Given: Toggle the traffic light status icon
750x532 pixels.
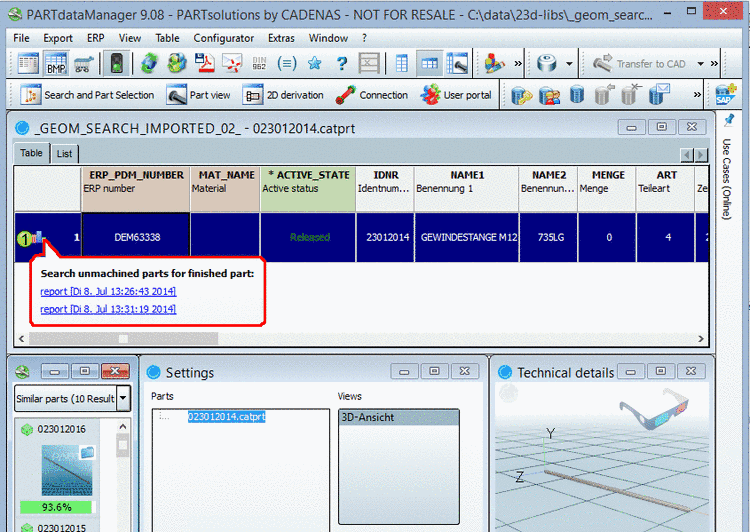Looking at the screenshot, I should [117, 63].
